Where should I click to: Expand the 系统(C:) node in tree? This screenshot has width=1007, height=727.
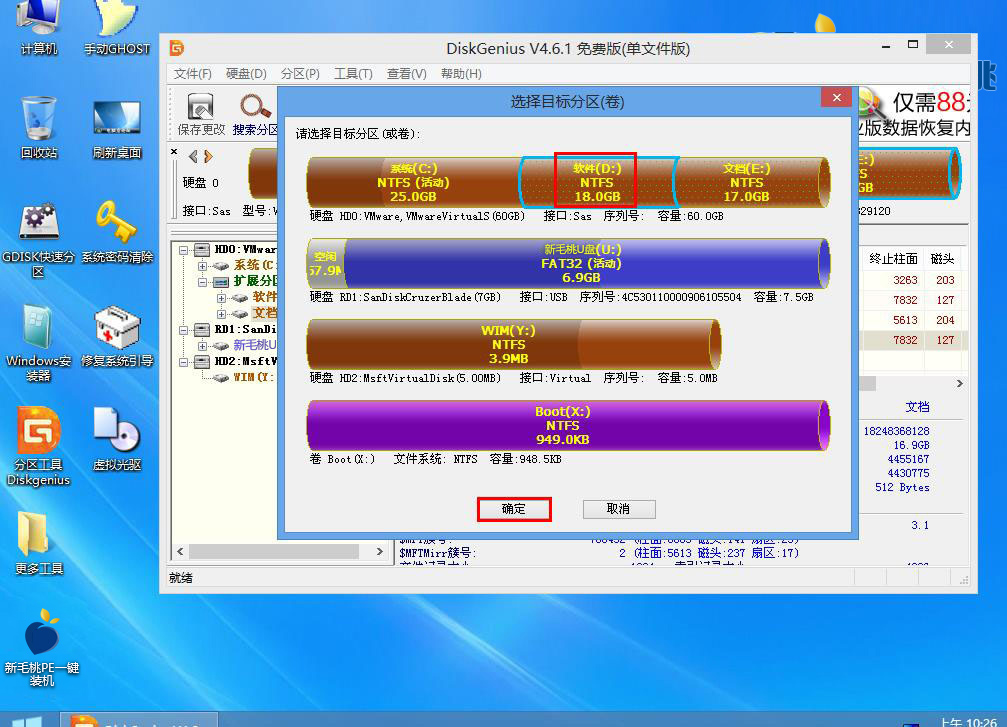click(x=202, y=266)
